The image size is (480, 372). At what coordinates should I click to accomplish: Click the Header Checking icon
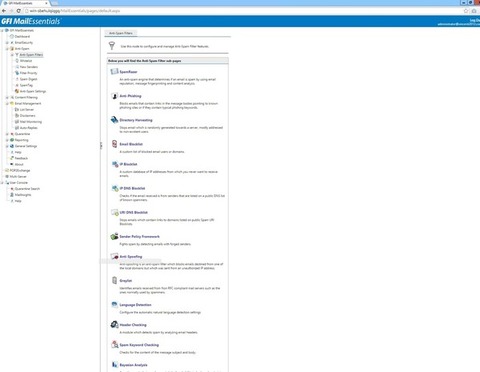tap(114, 324)
